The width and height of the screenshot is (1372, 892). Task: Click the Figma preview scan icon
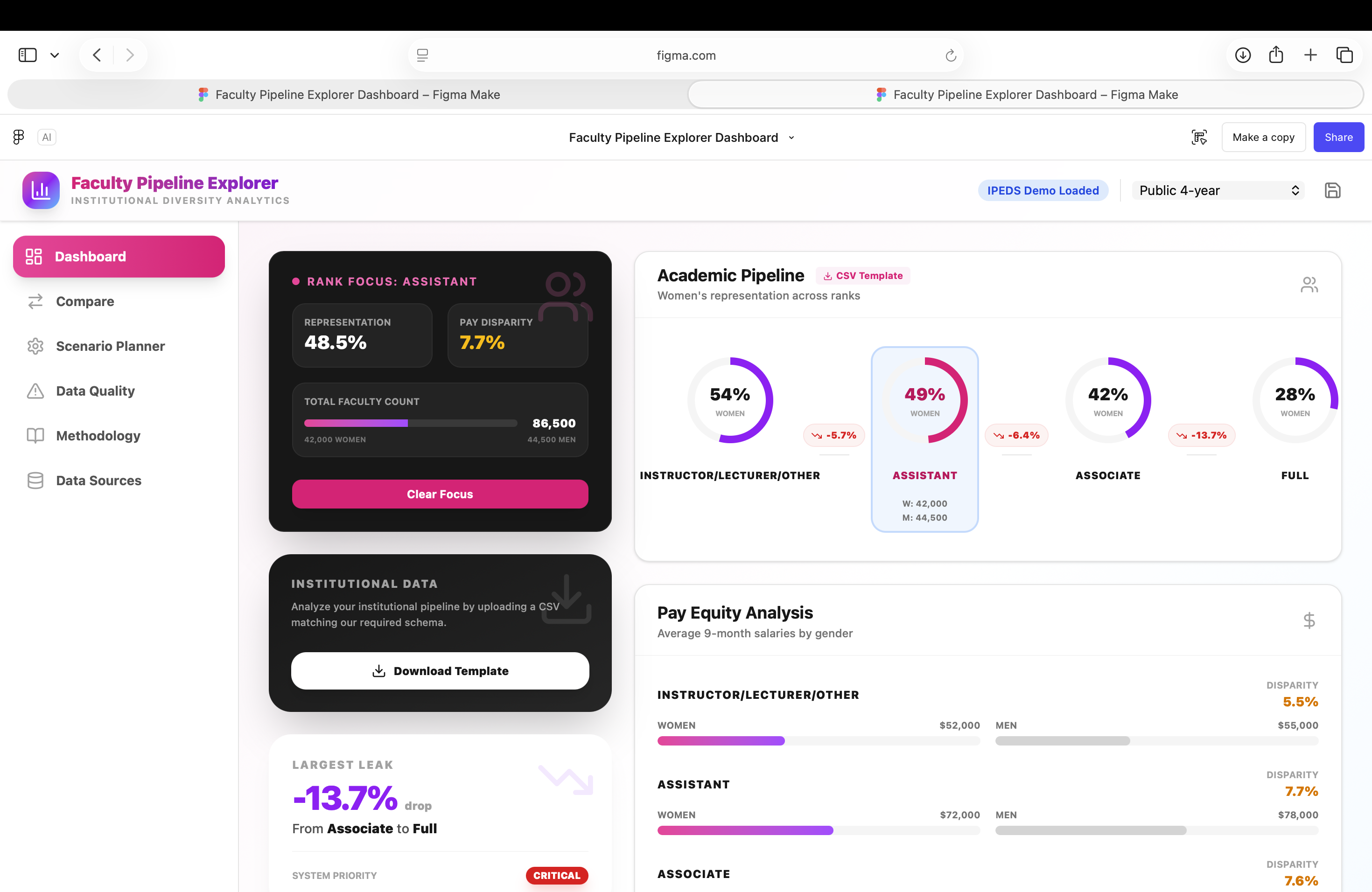point(1199,137)
